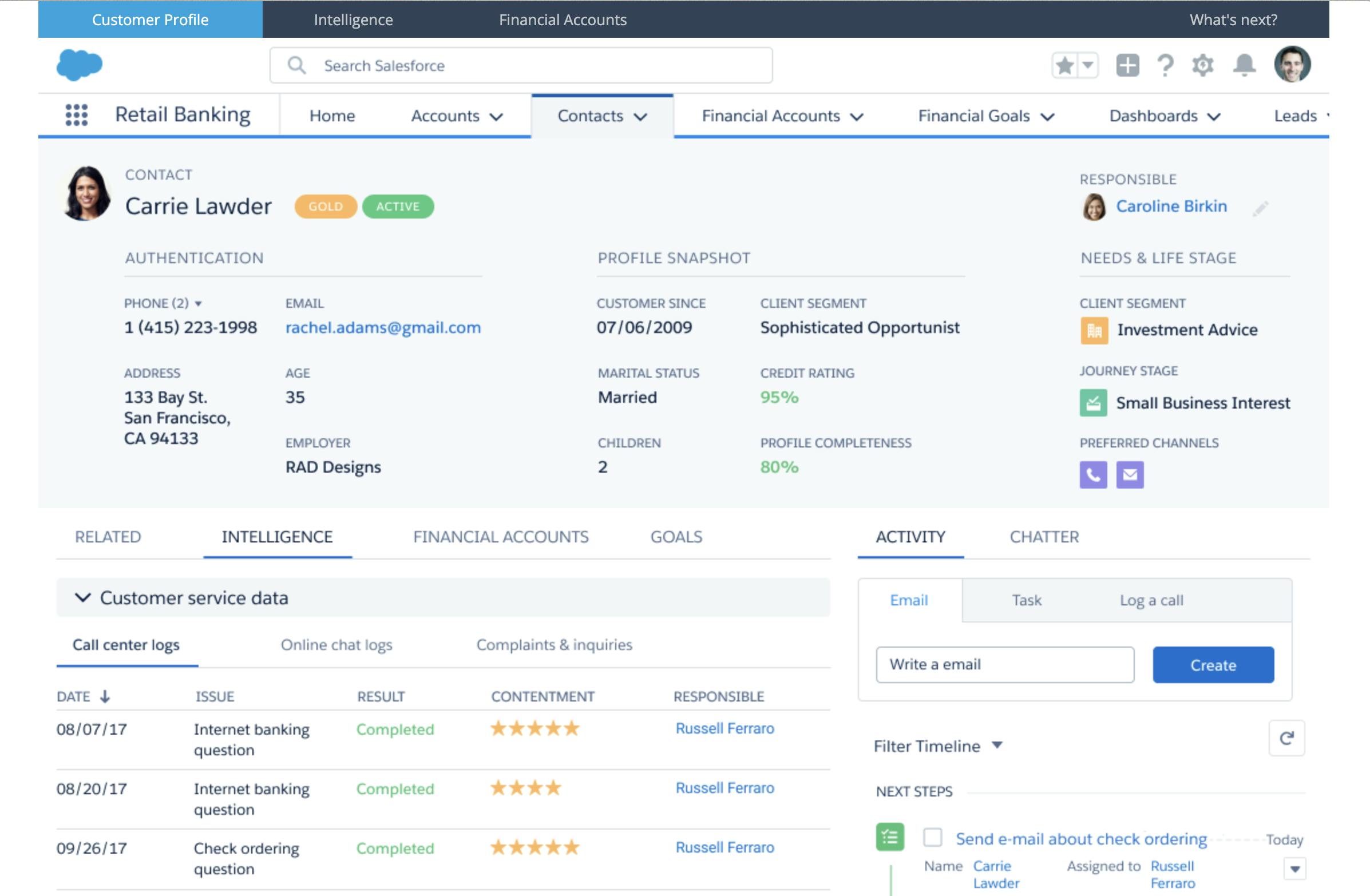Open the Complaints & inquiries tab
1370x896 pixels.
click(555, 645)
